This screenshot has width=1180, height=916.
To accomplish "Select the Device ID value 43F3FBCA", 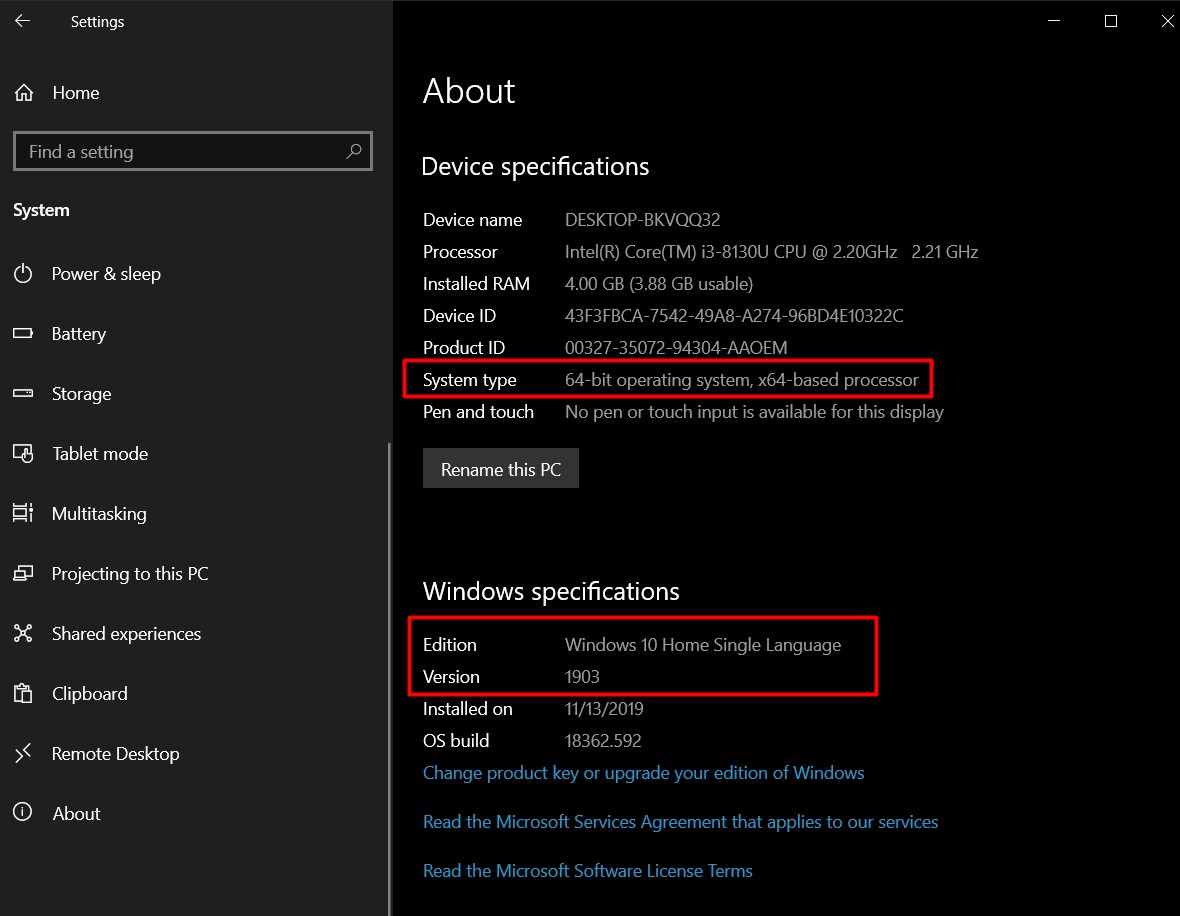I will (734, 316).
